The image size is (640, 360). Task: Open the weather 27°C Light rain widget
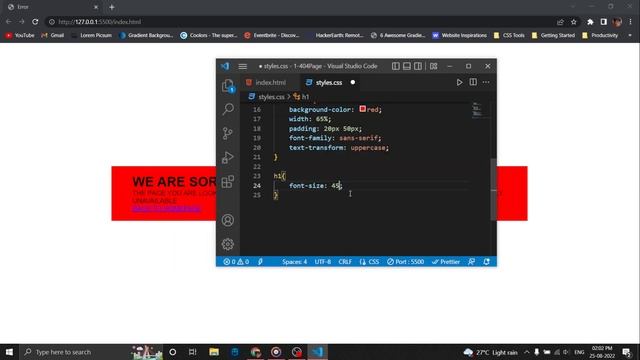(490, 352)
